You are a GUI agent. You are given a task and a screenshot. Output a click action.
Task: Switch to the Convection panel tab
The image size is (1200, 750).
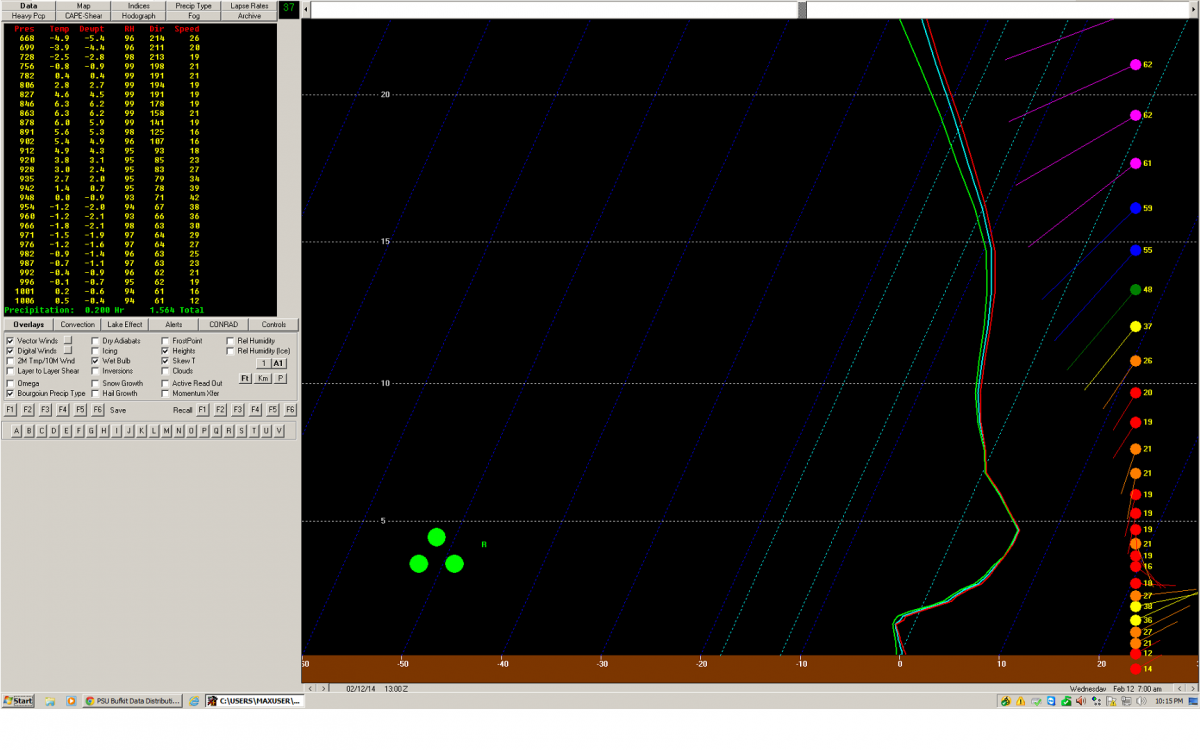point(77,325)
